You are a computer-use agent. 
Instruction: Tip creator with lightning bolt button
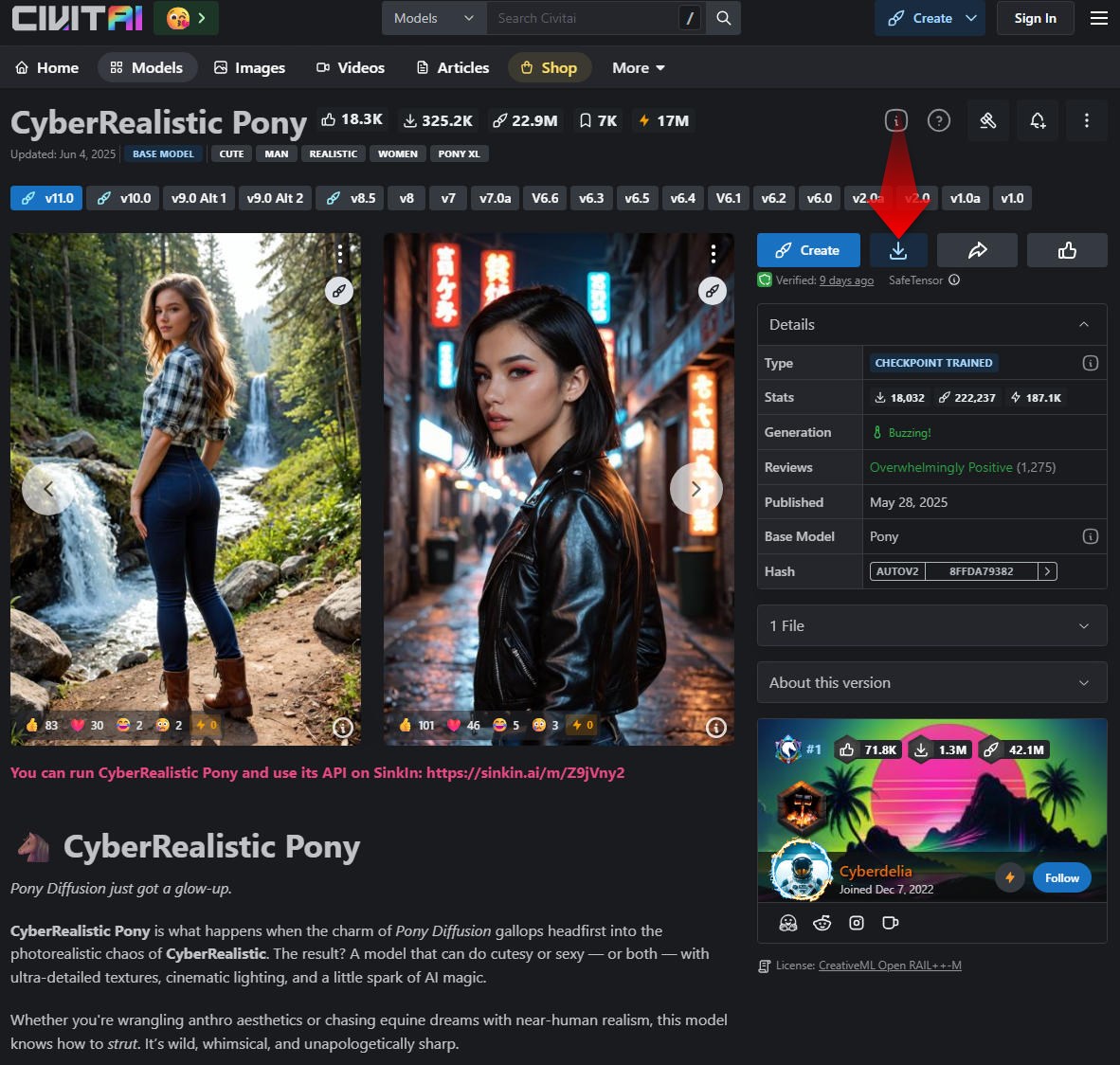click(x=1010, y=878)
